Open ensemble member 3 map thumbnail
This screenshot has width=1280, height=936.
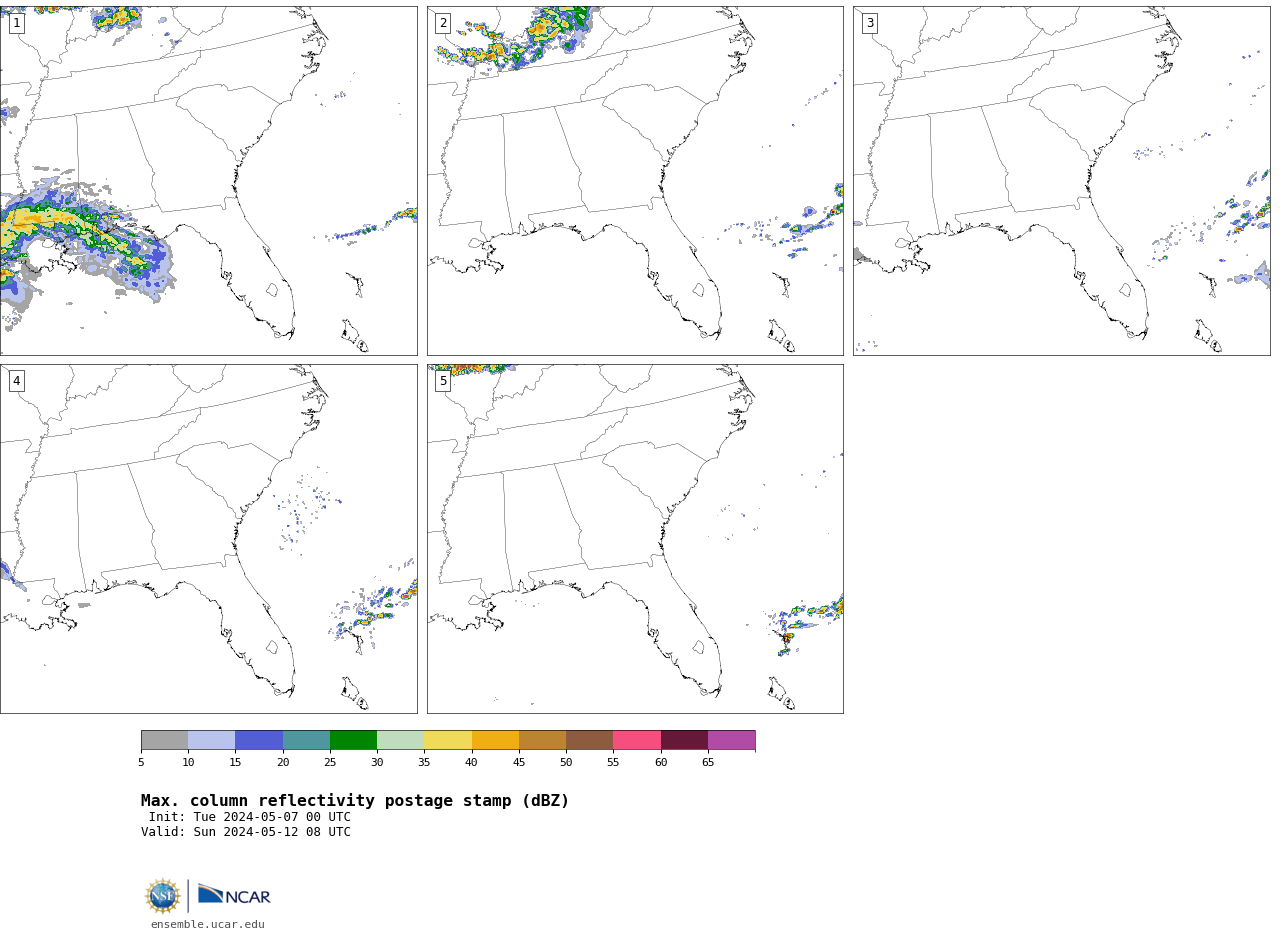[x=1062, y=181]
